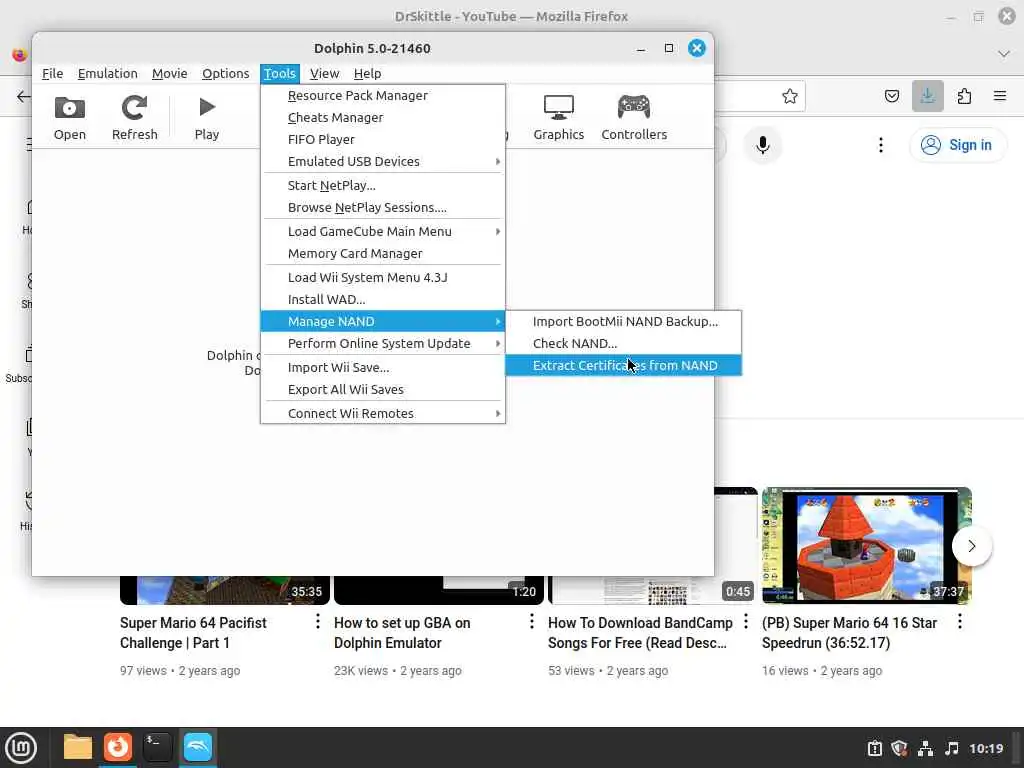Viewport: 1024px width, 768px height.
Task: Choose Import BootMii NAND Backup...
Action: click(x=624, y=321)
